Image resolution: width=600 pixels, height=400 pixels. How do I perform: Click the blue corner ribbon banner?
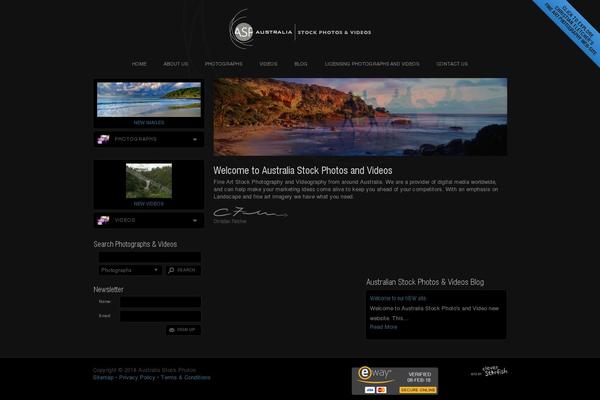click(x=570, y=29)
